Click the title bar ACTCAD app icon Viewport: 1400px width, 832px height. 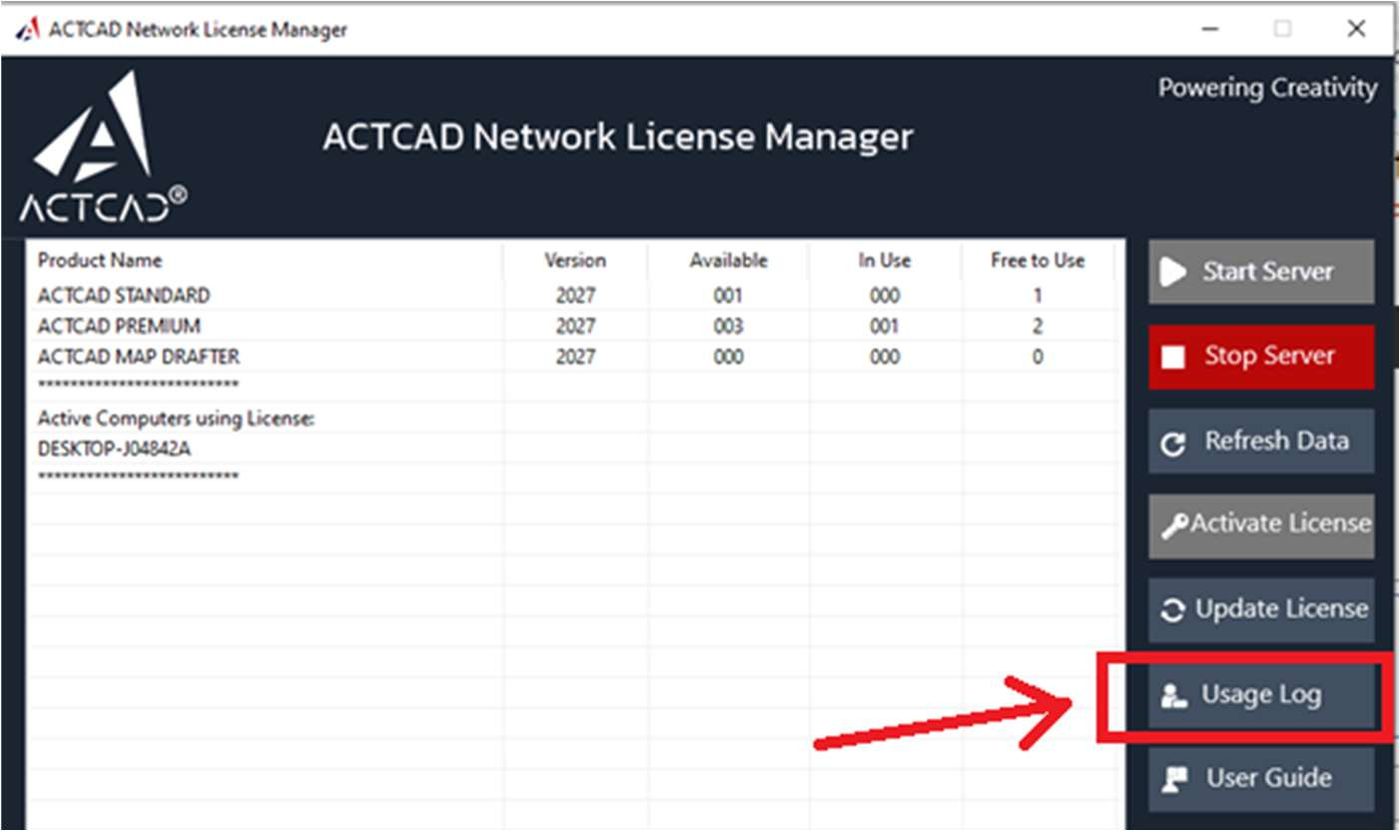(27, 29)
